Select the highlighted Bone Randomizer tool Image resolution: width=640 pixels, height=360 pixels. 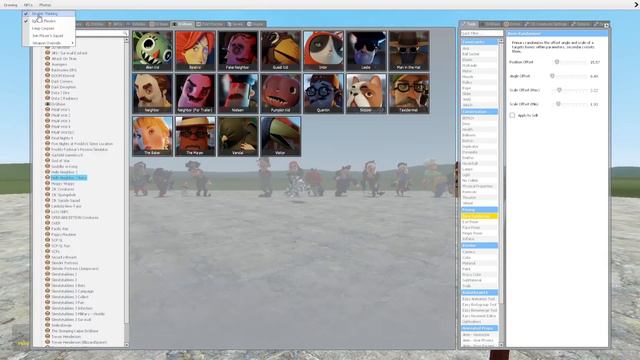(480, 216)
